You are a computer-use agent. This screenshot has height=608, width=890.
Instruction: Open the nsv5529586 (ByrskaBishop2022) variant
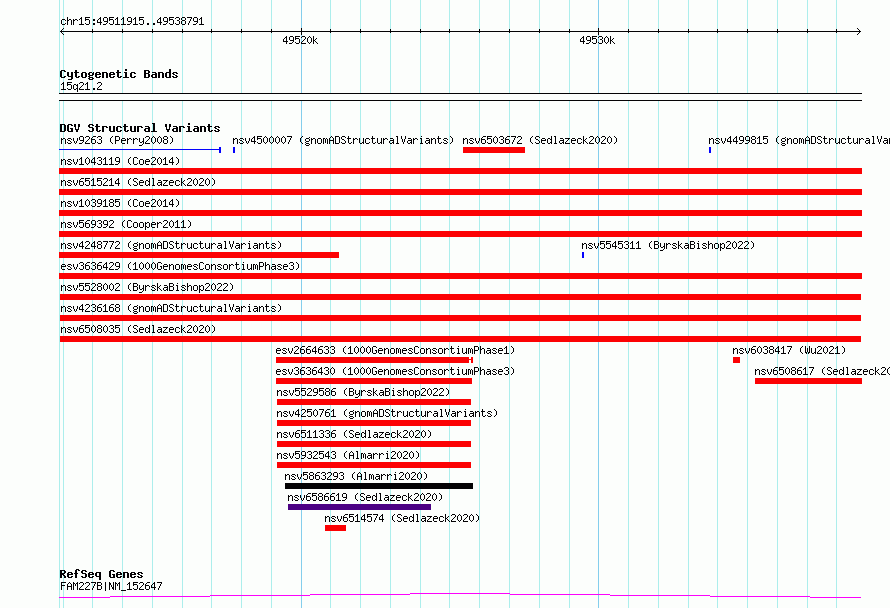363,392
